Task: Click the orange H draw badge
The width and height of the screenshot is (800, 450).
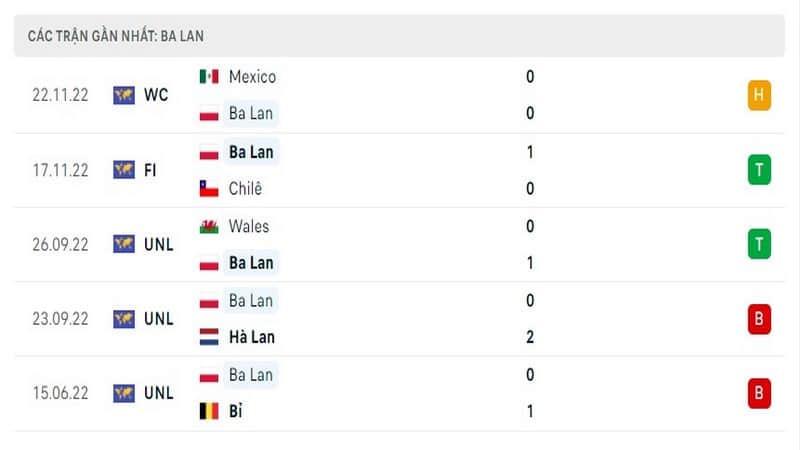Action: (x=759, y=95)
